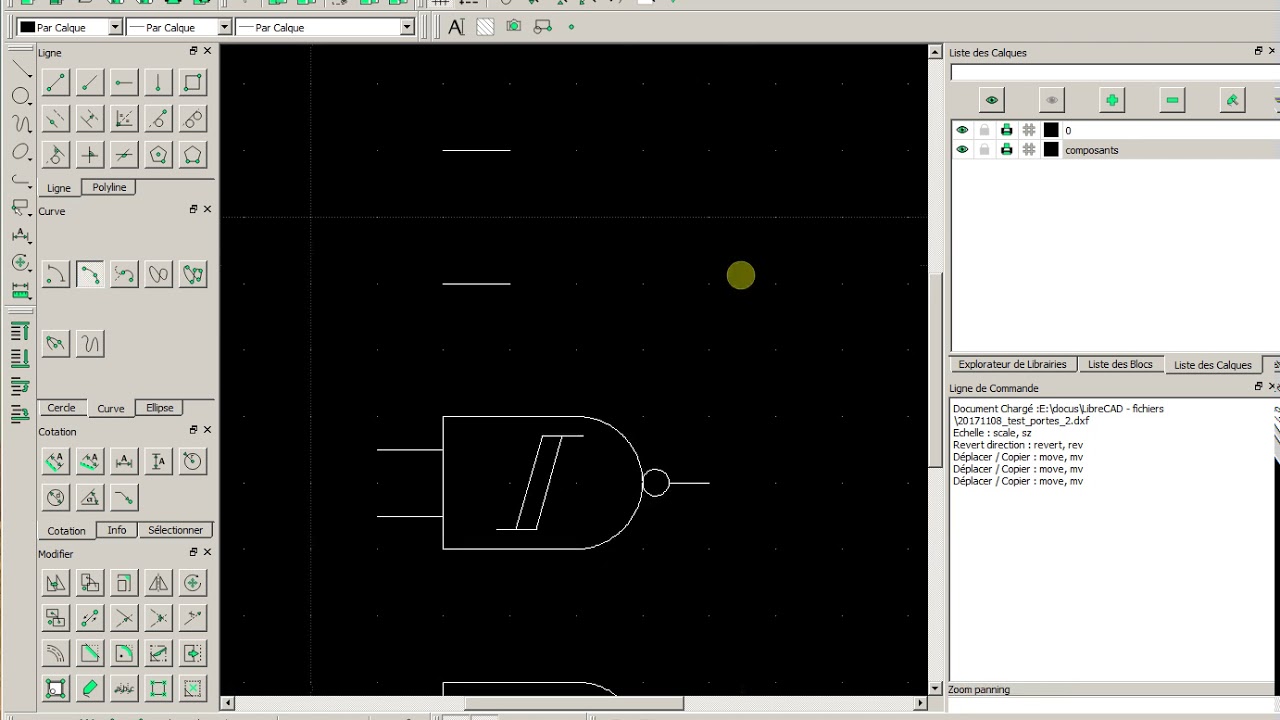Pick the leader dimension tool
1280x720 pixels.
pos(124,497)
